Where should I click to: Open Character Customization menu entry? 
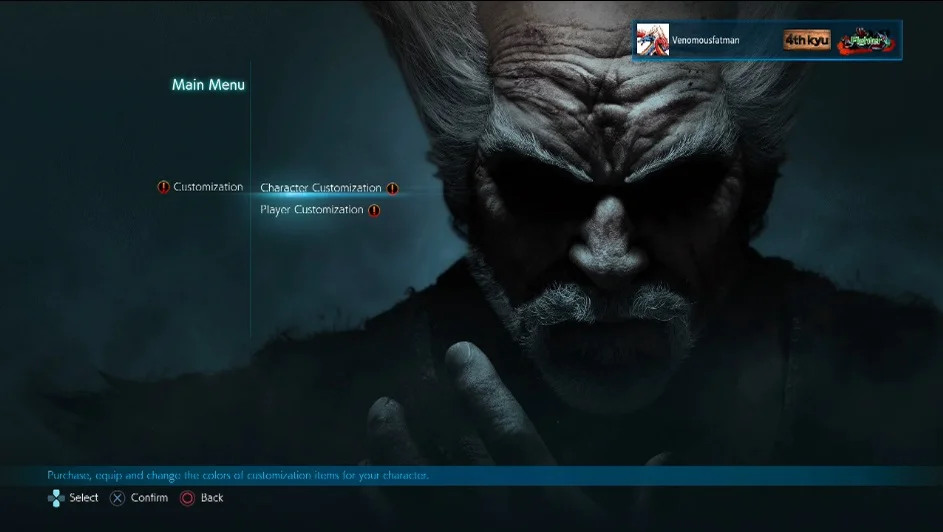[x=321, y=188]
